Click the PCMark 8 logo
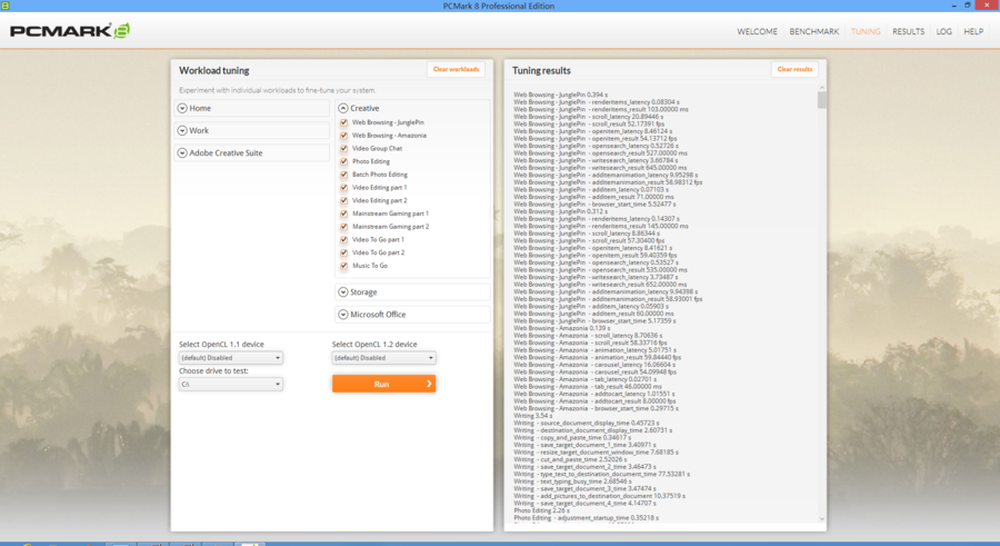Image resolution: width=1000 pixels, height=546 pixels. pos(70,31)
